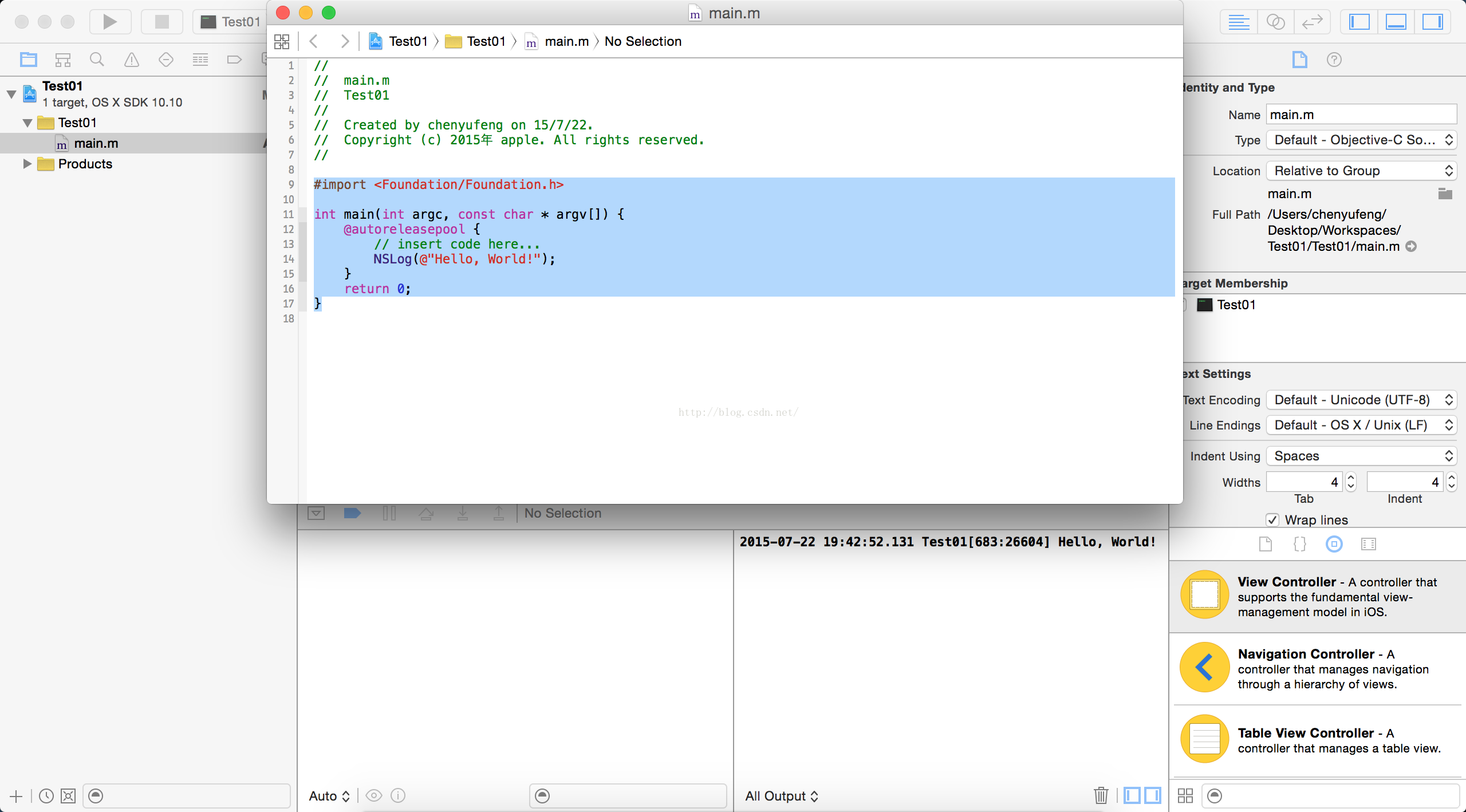Toggle breakpoints activation in debug bar
Image resolution: width=1466 pixels, height=812 pixels.
tap(352, 513)
